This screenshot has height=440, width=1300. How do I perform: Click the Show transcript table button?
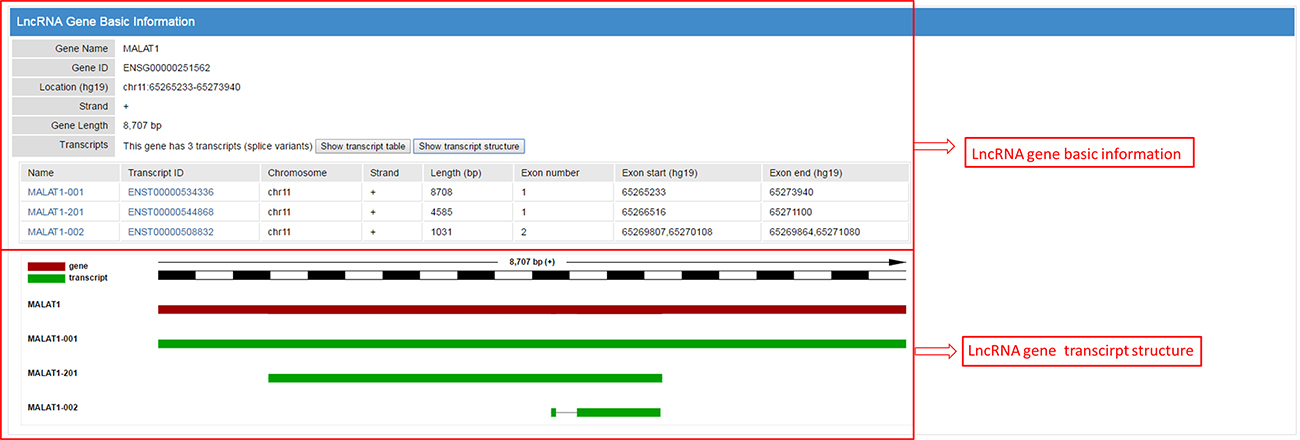pos(362,146)
